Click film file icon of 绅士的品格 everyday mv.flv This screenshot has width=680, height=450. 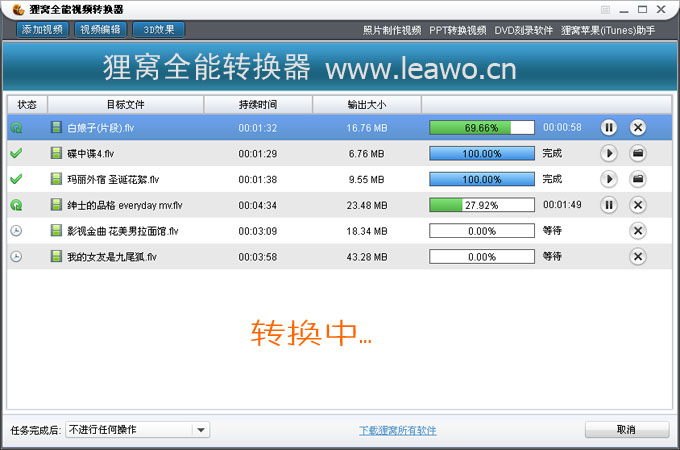tap(56, 204)
